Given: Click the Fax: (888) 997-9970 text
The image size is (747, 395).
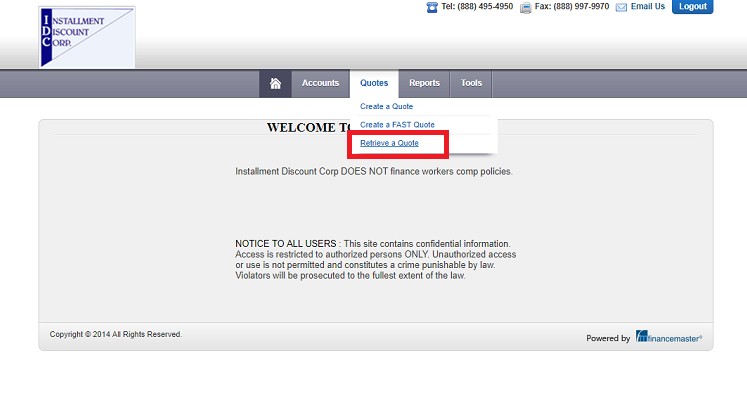Looking at the screenshot, I should (x=572, y=7).
